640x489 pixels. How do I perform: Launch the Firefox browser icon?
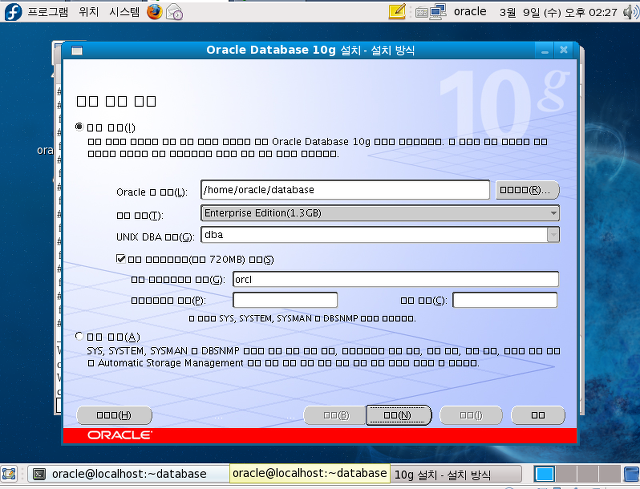(154, 12)
